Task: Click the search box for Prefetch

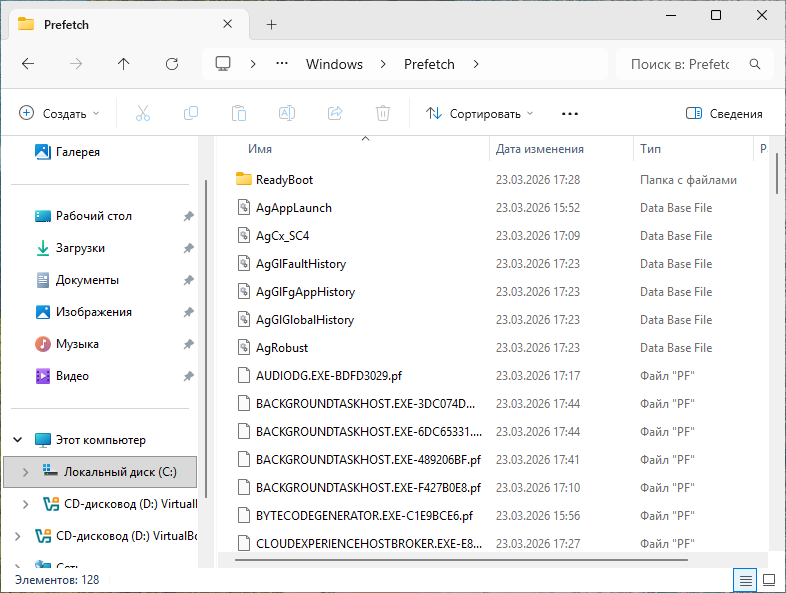Action: pos(680,64)
